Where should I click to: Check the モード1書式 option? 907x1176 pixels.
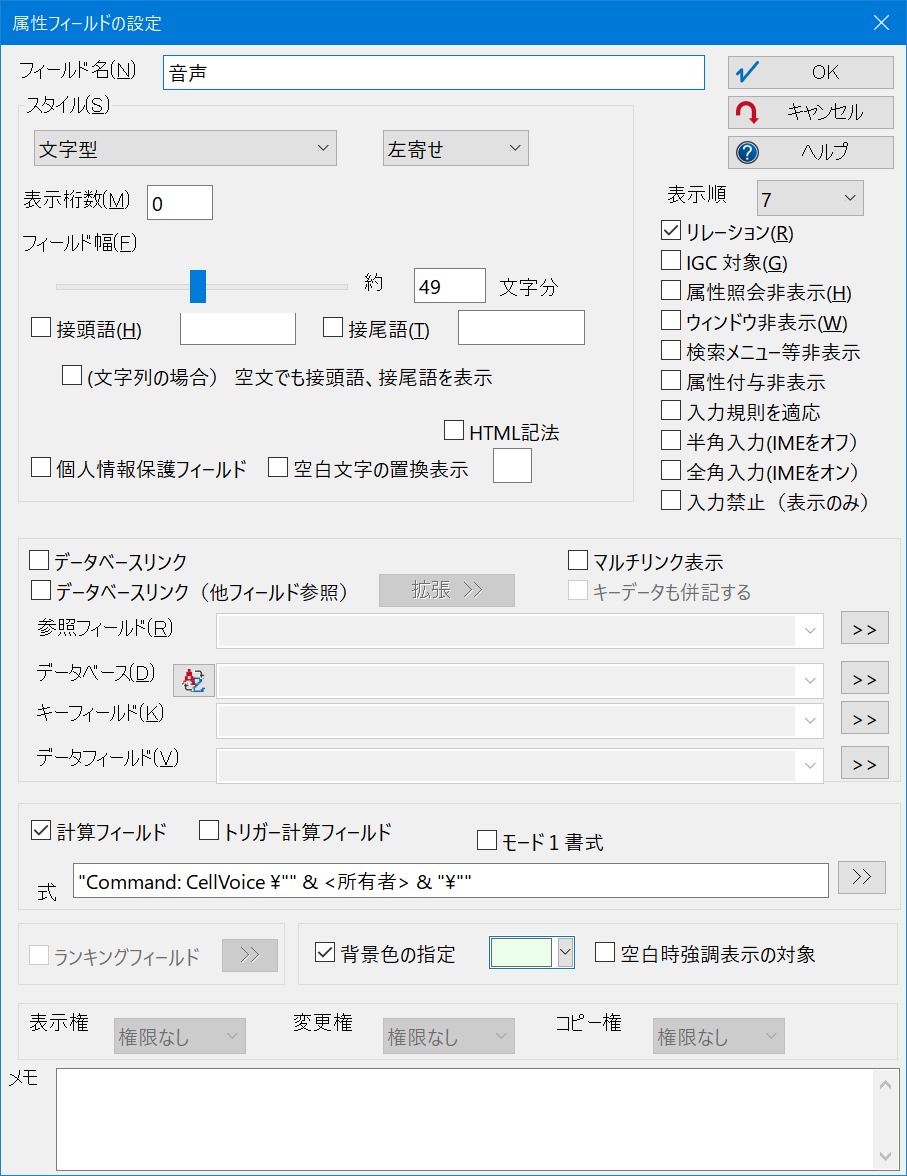(487, 841)
